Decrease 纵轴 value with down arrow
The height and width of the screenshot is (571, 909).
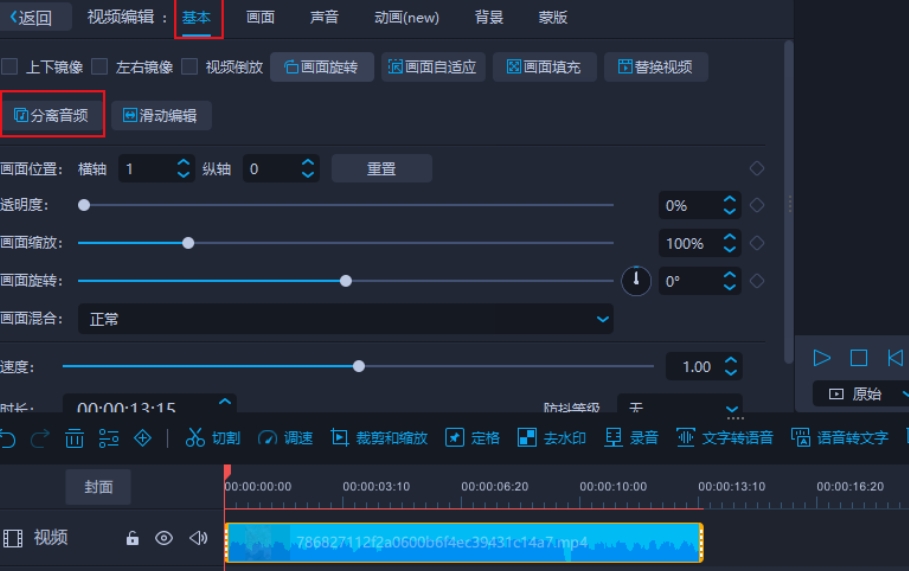point(308,174)
